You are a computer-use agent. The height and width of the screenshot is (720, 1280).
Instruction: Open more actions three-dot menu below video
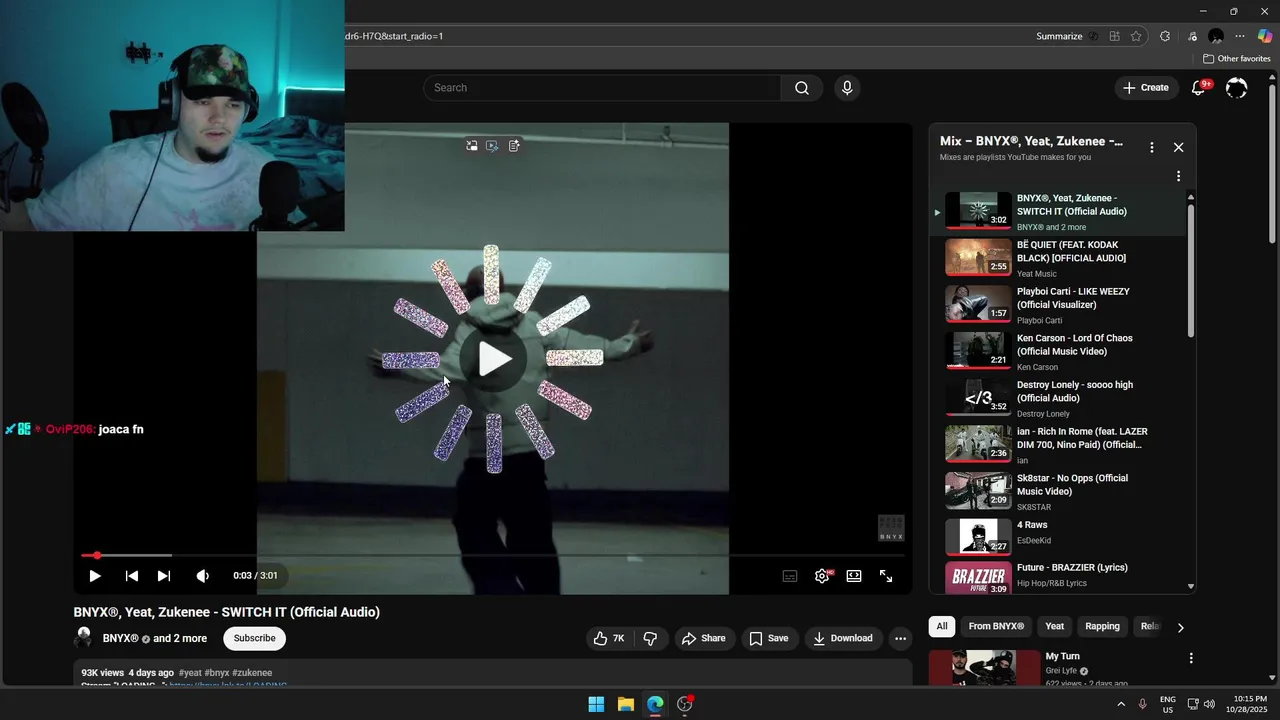(900, 638)
